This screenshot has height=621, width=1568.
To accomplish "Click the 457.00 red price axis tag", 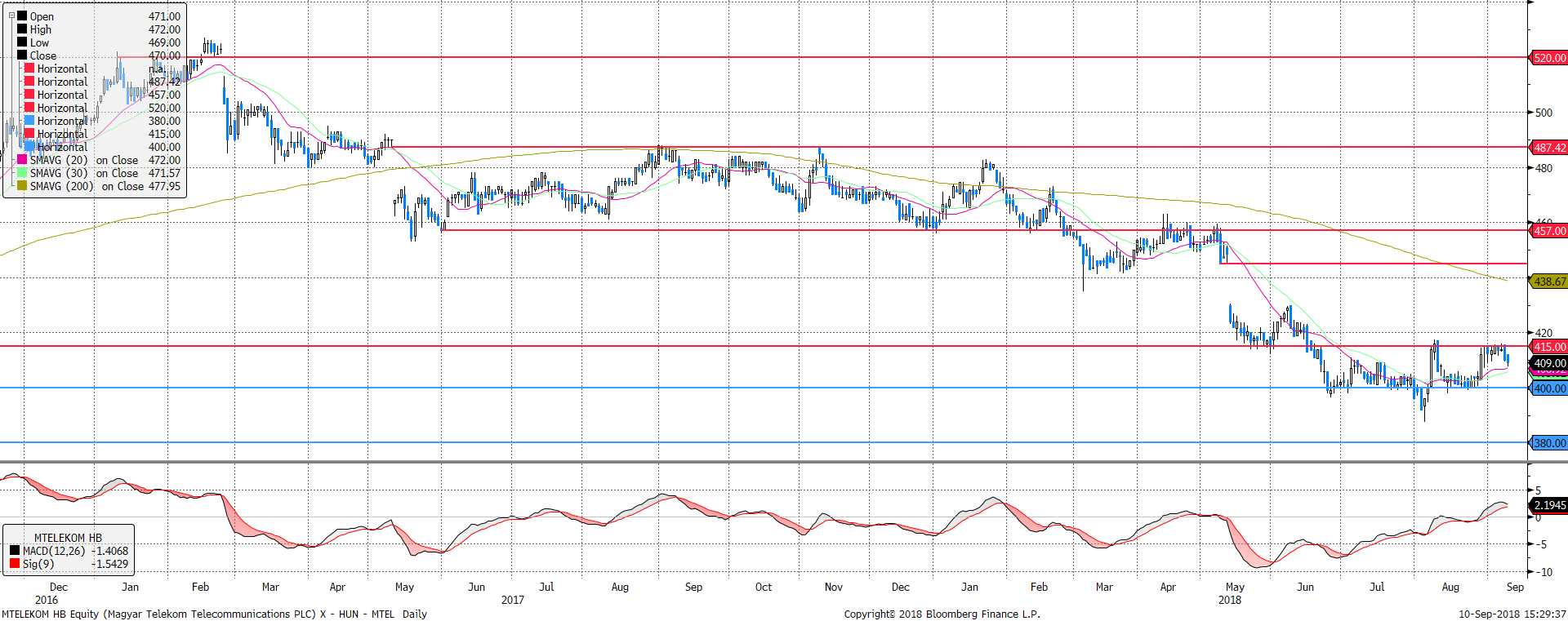I will [x=1548, y=231].
